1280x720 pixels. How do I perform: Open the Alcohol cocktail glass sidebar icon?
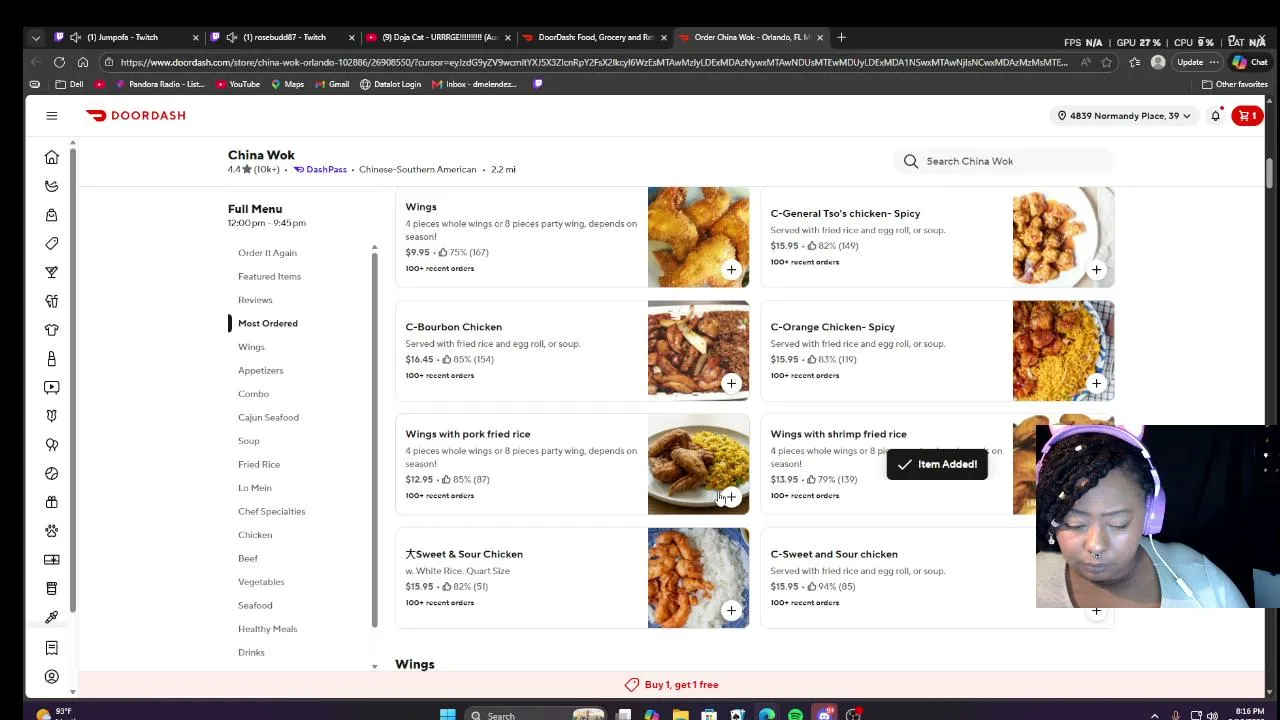click(52, 272)
